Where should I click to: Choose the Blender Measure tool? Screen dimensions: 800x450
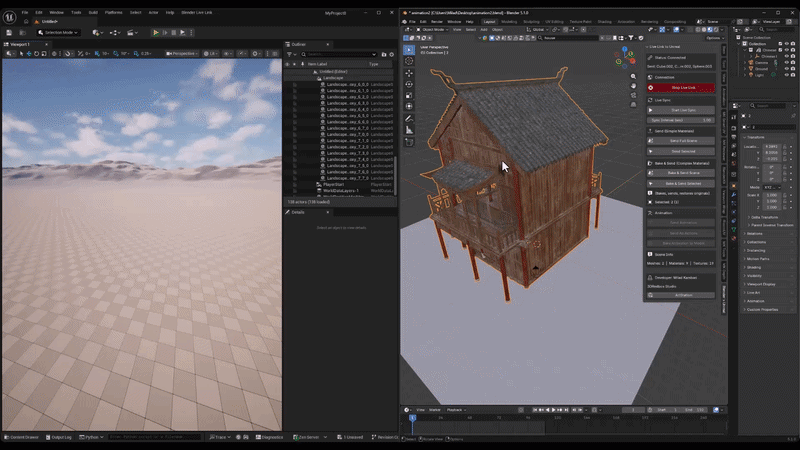(409, 130)
